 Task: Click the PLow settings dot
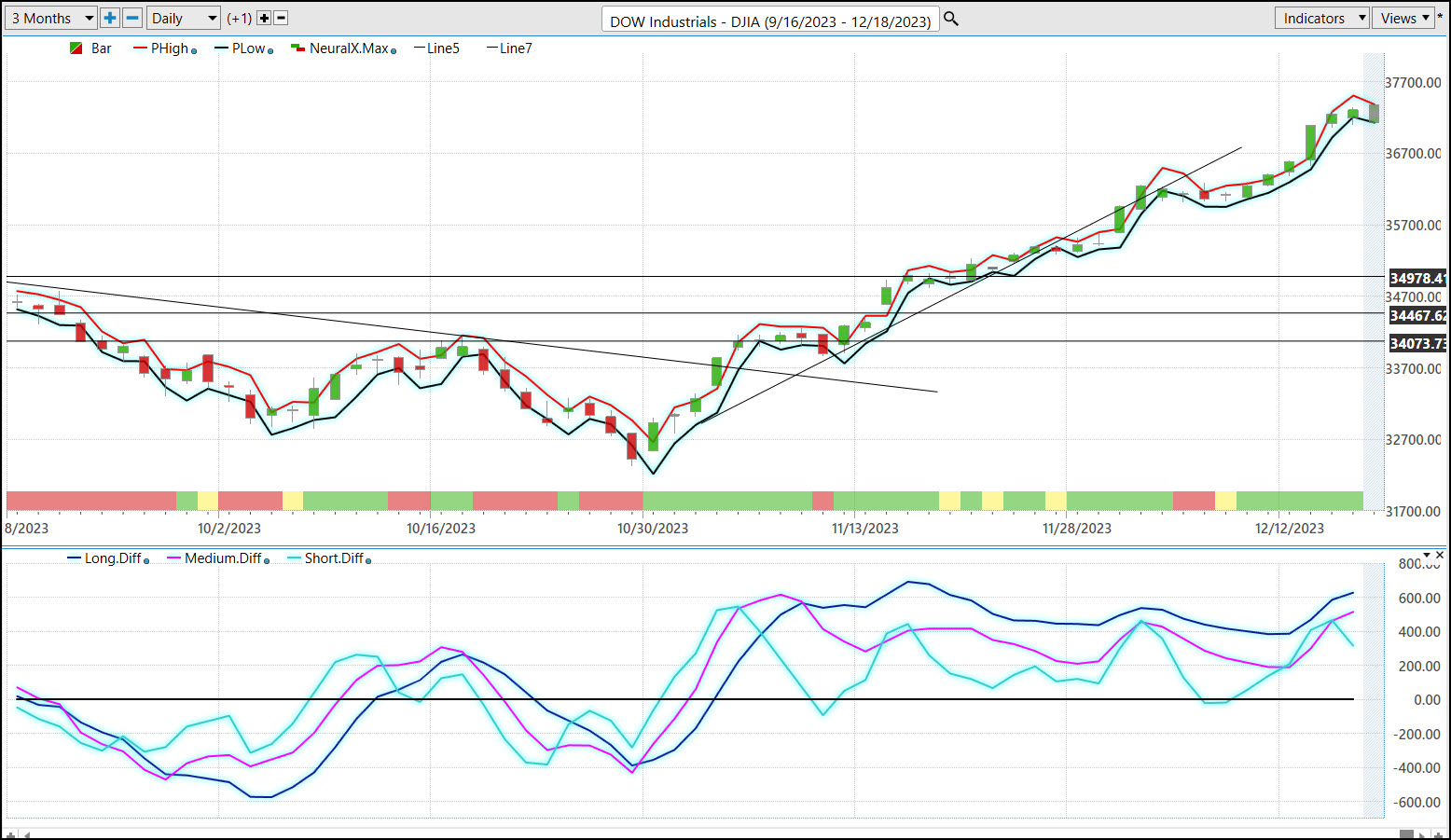coord(270,51)
